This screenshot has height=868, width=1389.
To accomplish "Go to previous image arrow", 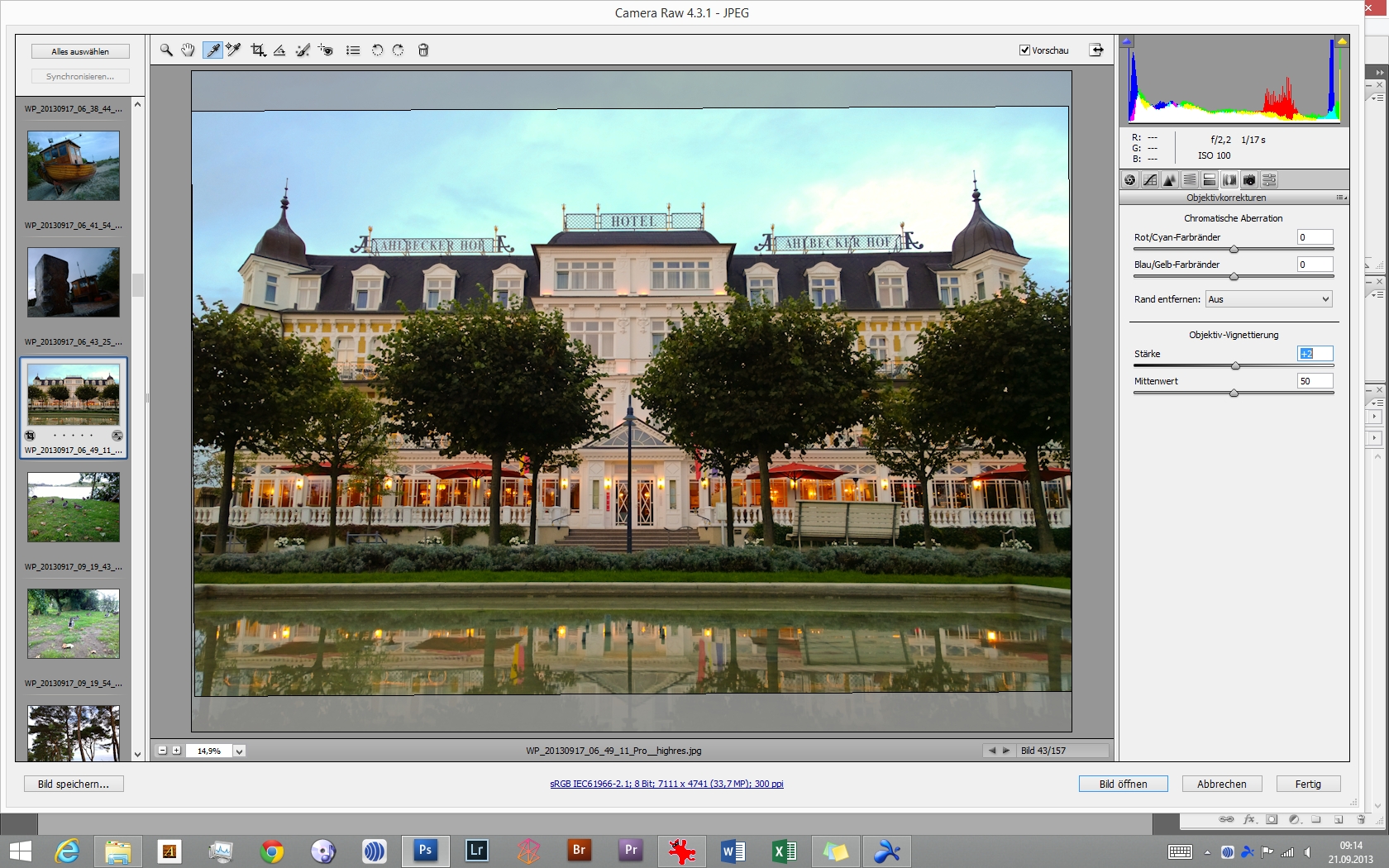I will tap(992, 751).
